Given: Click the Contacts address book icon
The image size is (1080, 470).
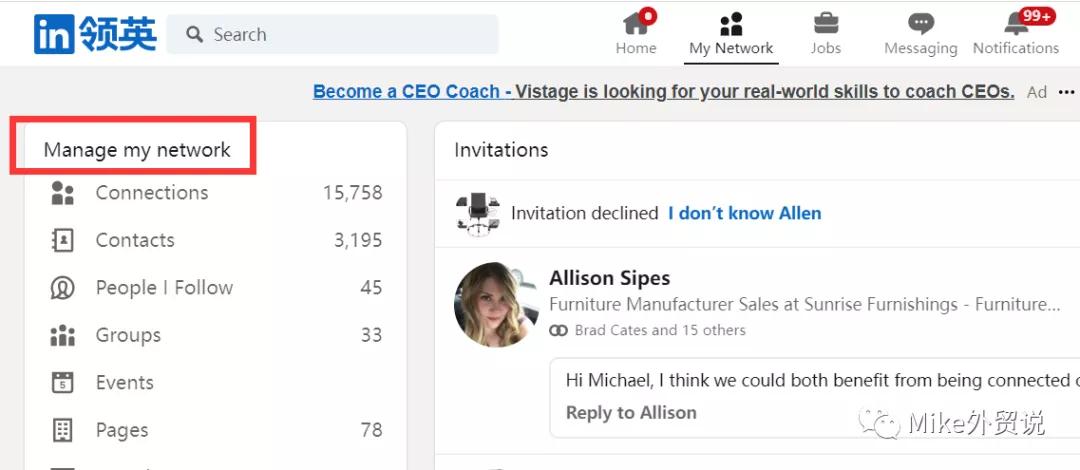Looking at the screenshot, I should 62,240.
